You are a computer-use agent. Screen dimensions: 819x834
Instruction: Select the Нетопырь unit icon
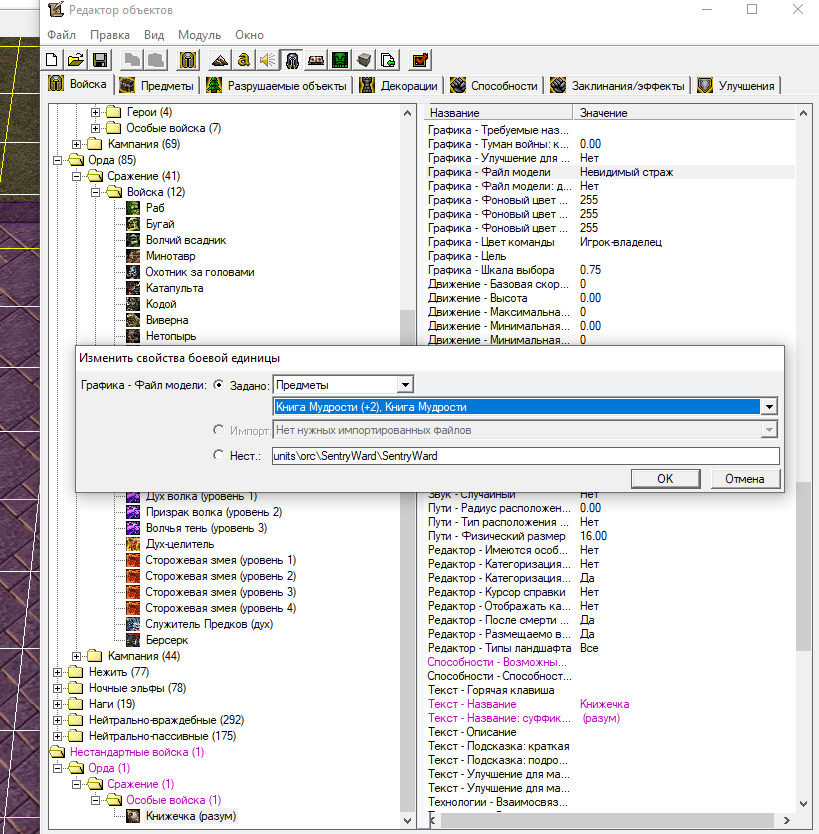click(x=133, y=336)
